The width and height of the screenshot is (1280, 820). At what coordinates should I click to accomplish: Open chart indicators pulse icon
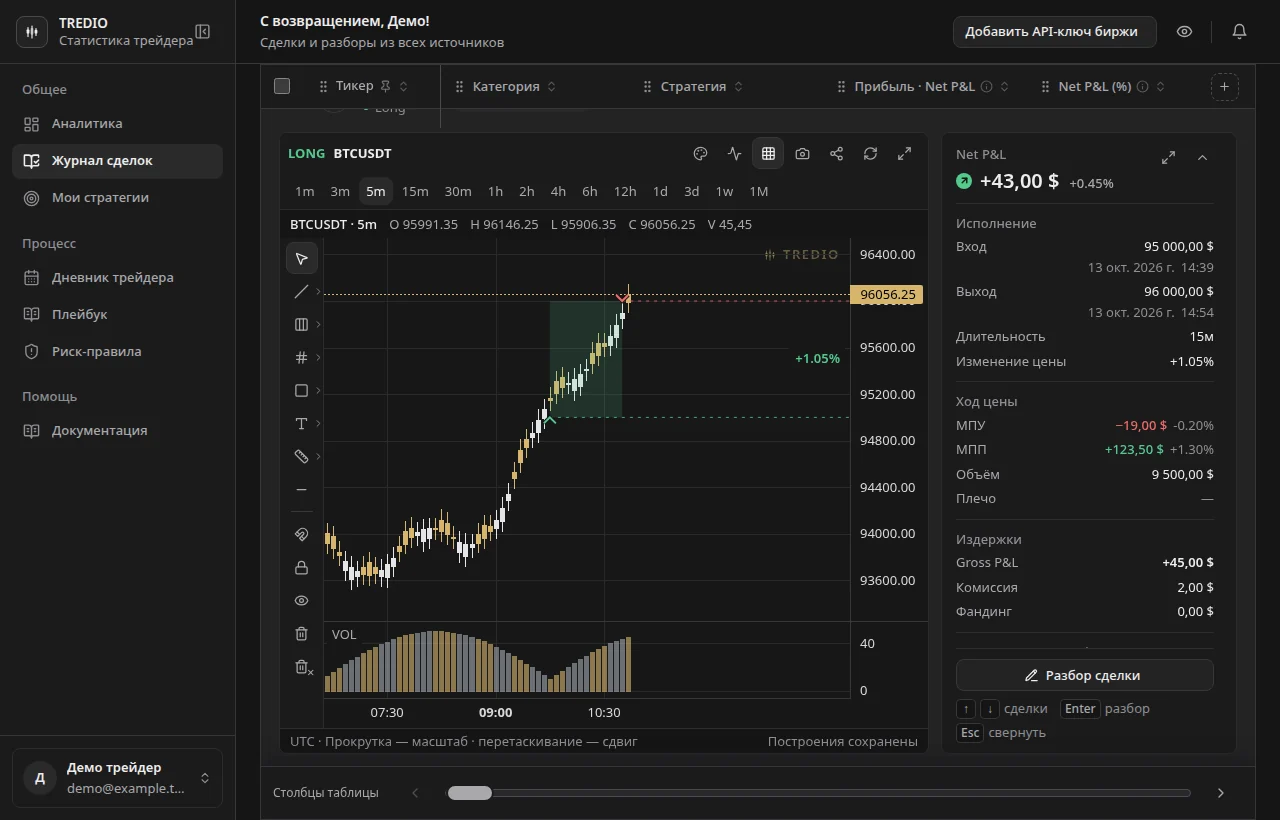pos(734,154)
